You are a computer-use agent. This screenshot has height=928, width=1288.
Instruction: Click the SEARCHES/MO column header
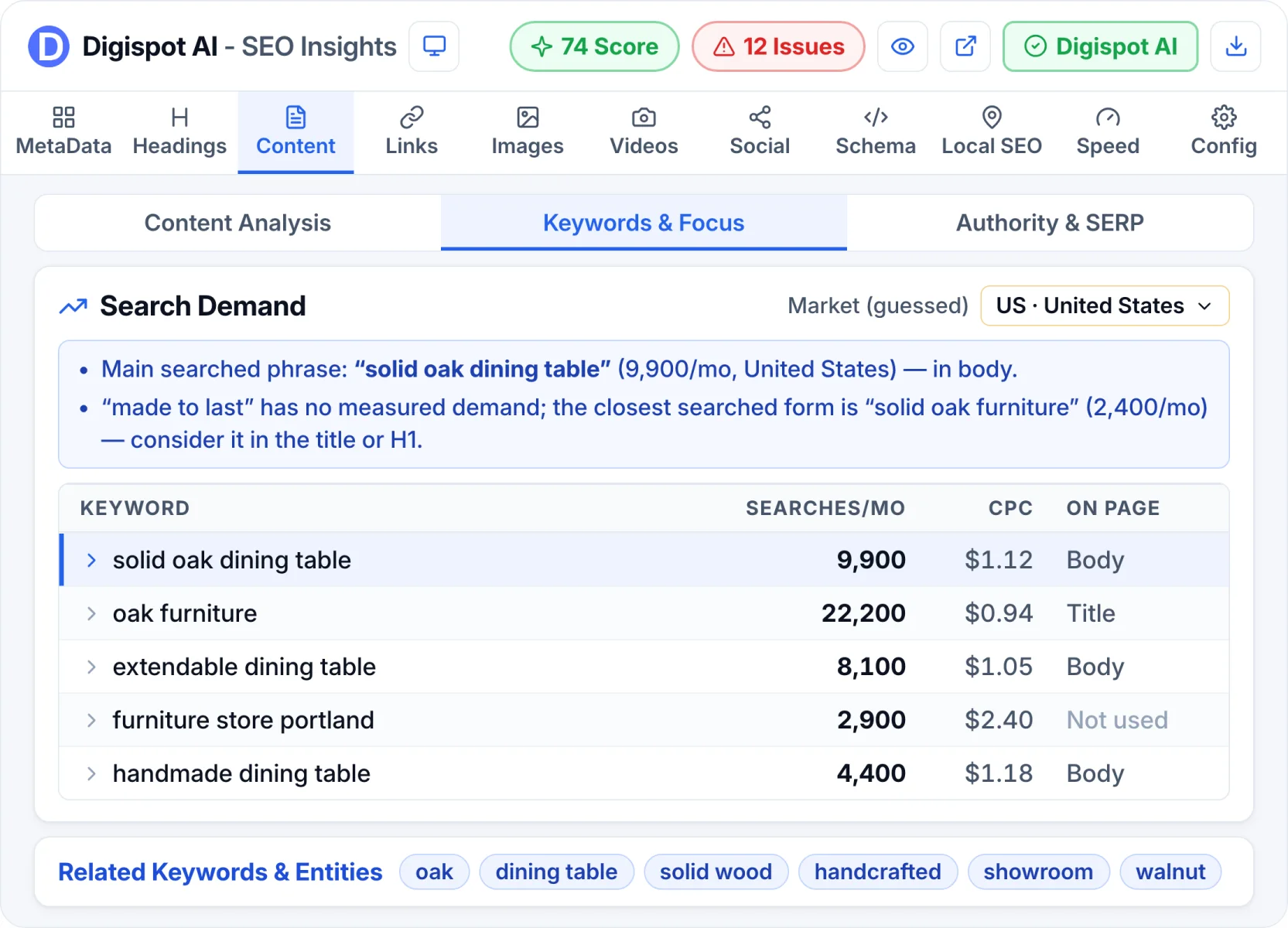point(825,508)
